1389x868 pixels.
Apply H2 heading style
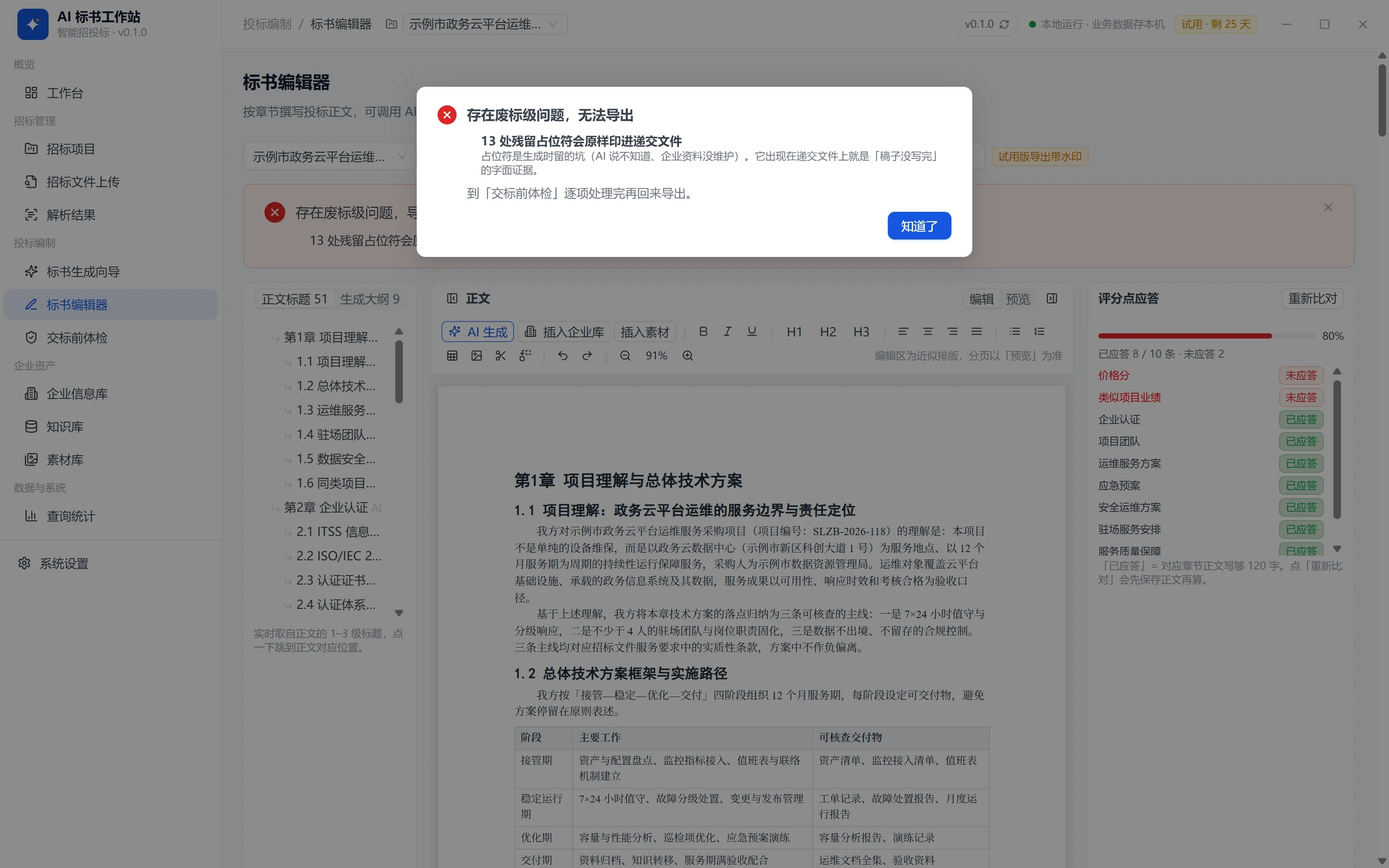click(828, 331)
